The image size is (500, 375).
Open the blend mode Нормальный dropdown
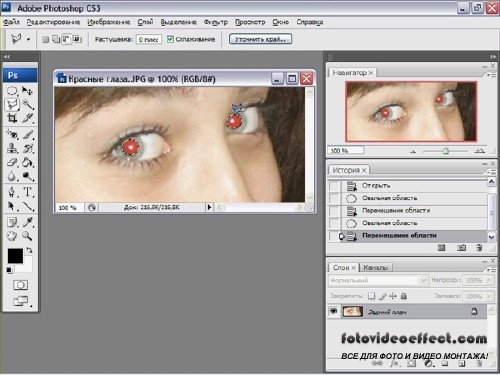(x=423, y=280)
